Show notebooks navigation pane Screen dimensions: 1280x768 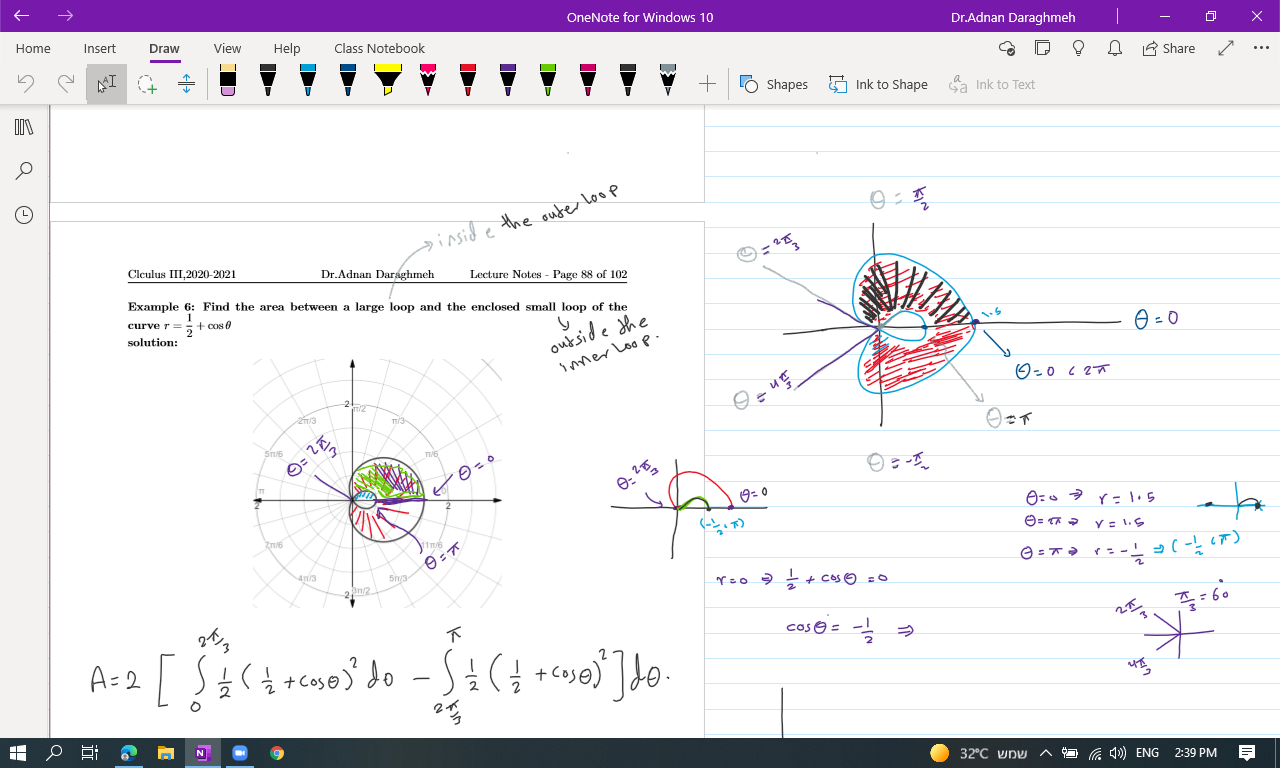pyautogui.click(x=24, y=127)
